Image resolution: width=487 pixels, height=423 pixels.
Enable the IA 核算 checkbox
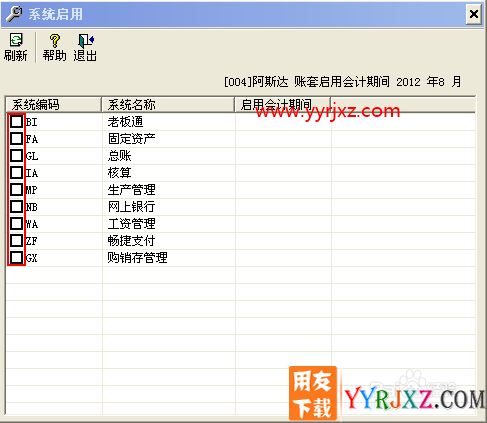(x=16, y=172)
